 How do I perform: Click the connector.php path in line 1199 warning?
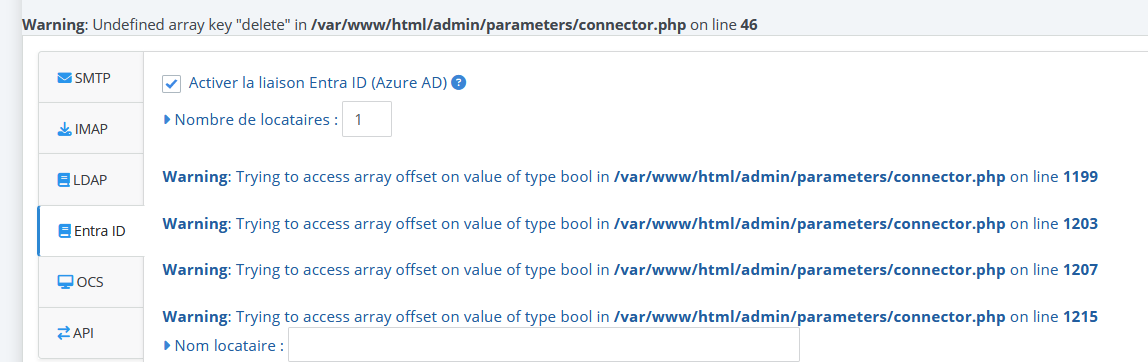[x=810, y=177]
